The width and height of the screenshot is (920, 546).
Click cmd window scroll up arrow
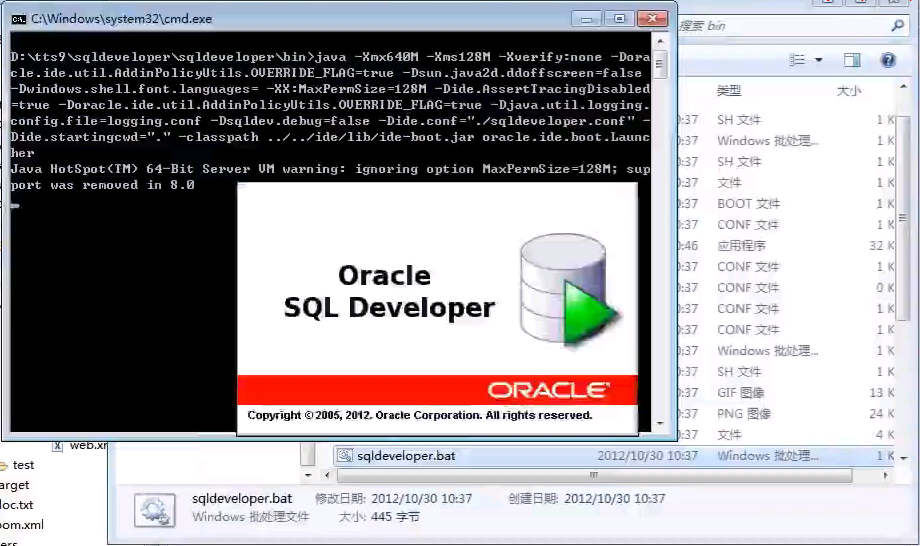click(660, 42)
